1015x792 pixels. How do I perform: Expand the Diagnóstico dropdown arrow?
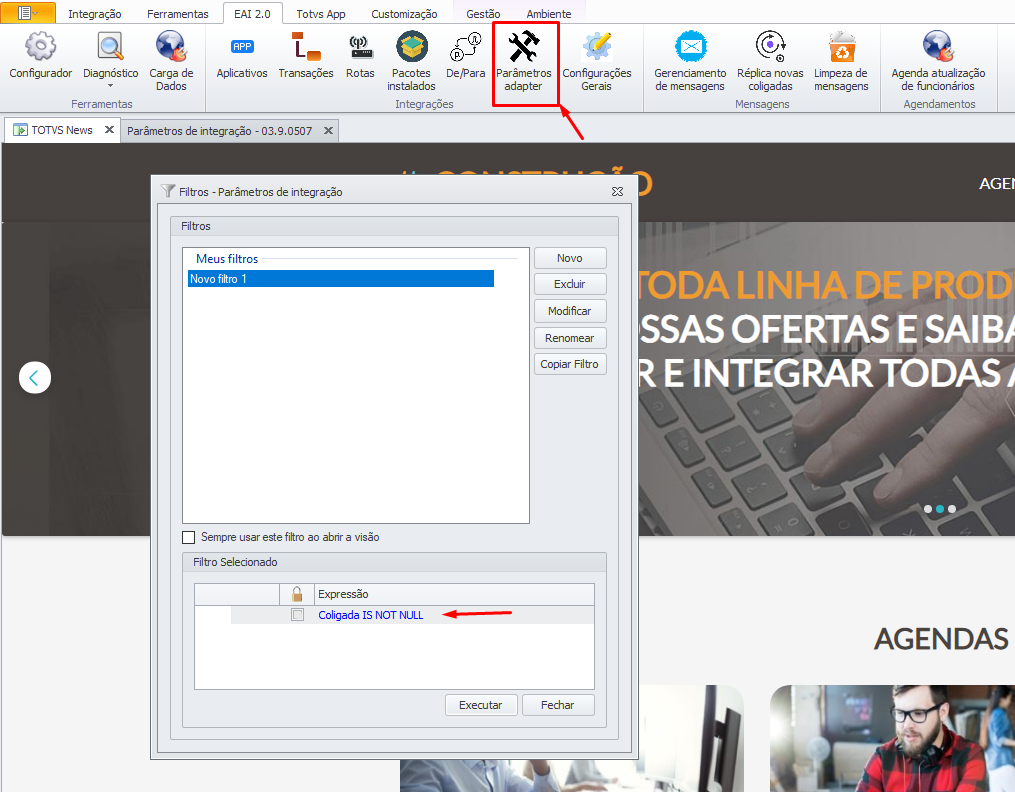(x=111, y=86)
